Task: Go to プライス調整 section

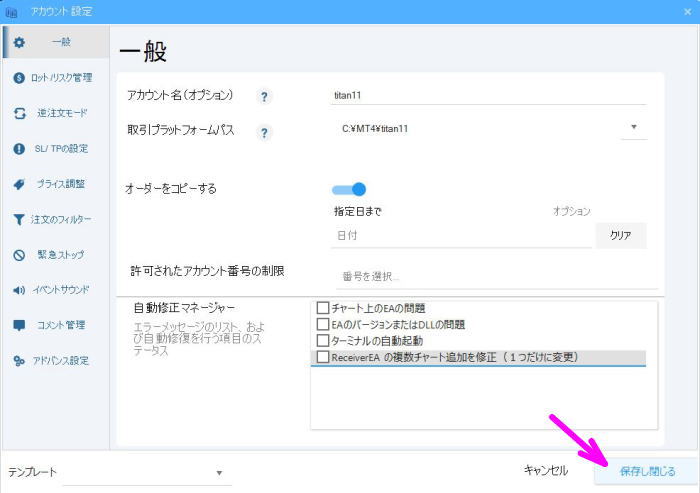Action: [x=55, y=184]
